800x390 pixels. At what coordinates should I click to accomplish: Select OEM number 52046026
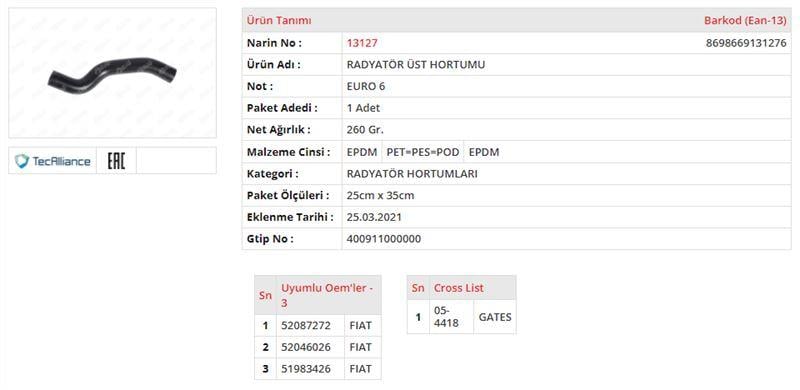click(306, 347)
